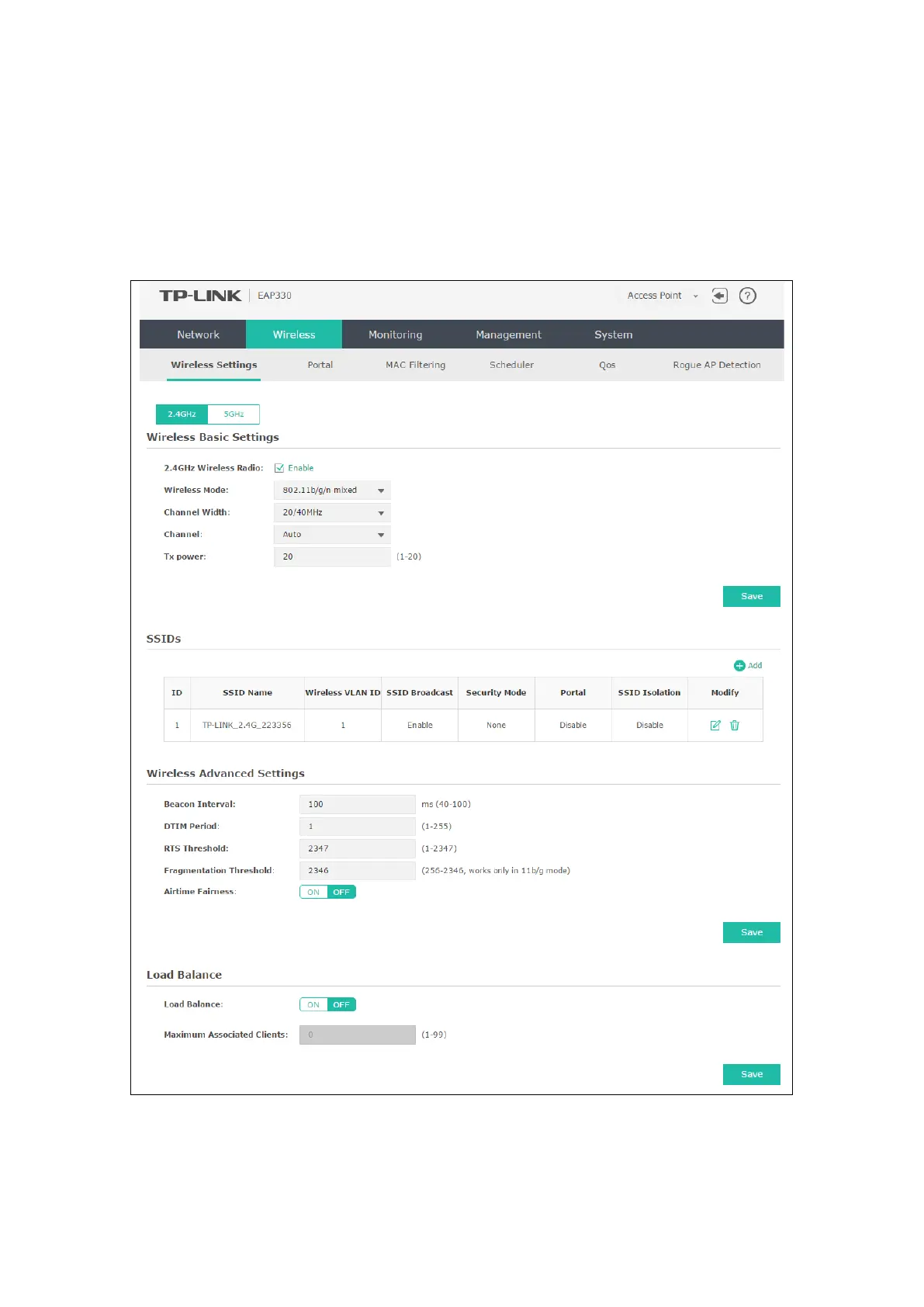Switch to the Monitoring tab
This screenshot has width=924, height=1307.
(x=396, y=335)
